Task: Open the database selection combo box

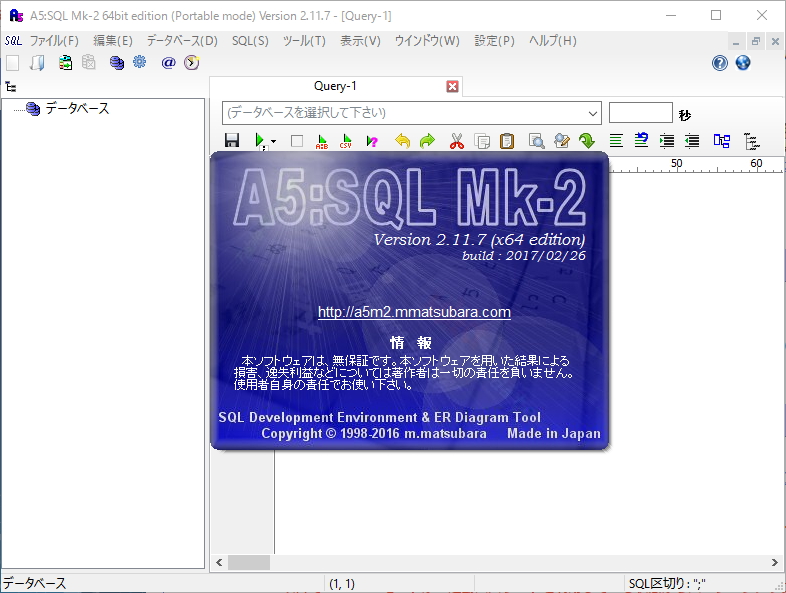Action: pyautogui.click(x=412, y=113)
